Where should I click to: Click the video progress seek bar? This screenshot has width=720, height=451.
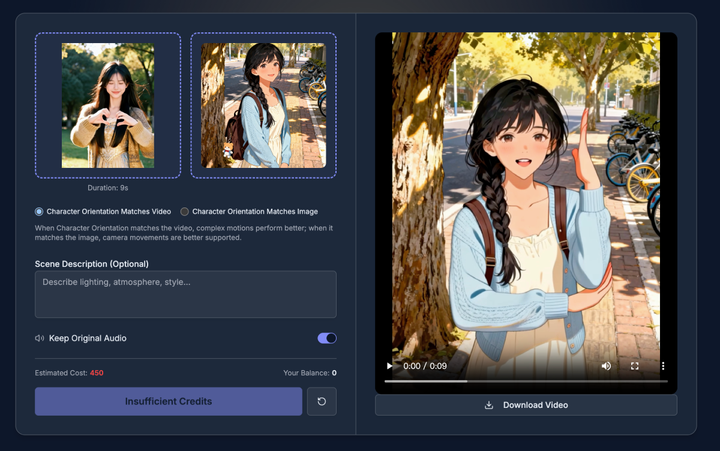coord(526,381)
